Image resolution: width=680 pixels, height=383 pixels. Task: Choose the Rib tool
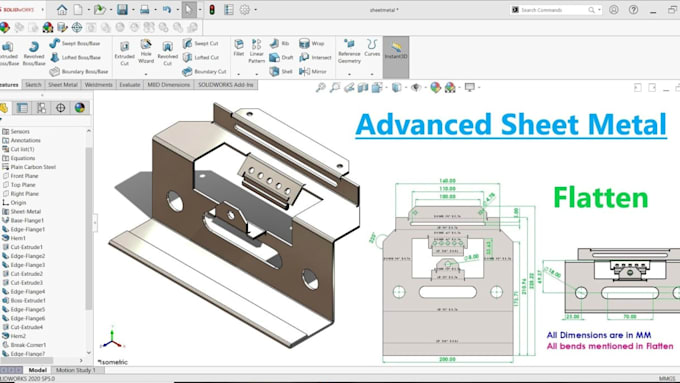pyautogui.click(x=279, y=43)
